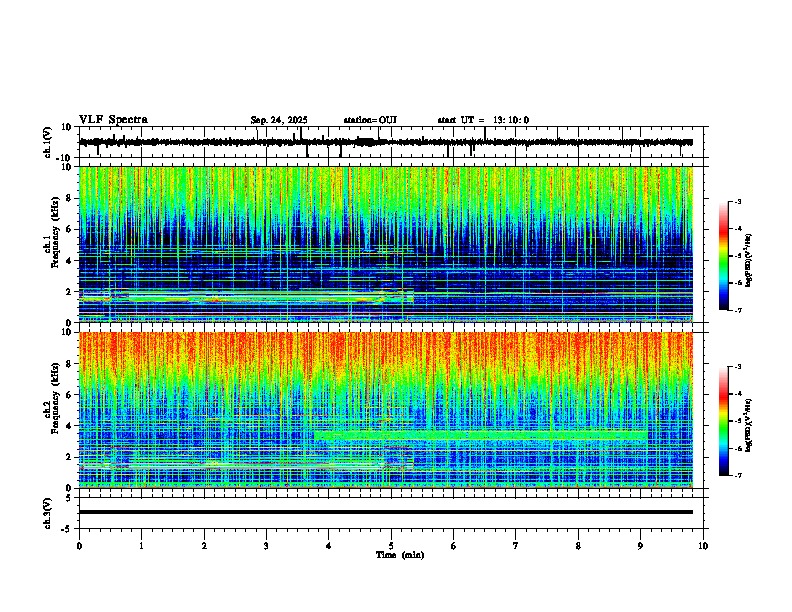
Task: Click the thick black ch.3 voltage trace
Action: pyautogui.click(x=386, y=512)
